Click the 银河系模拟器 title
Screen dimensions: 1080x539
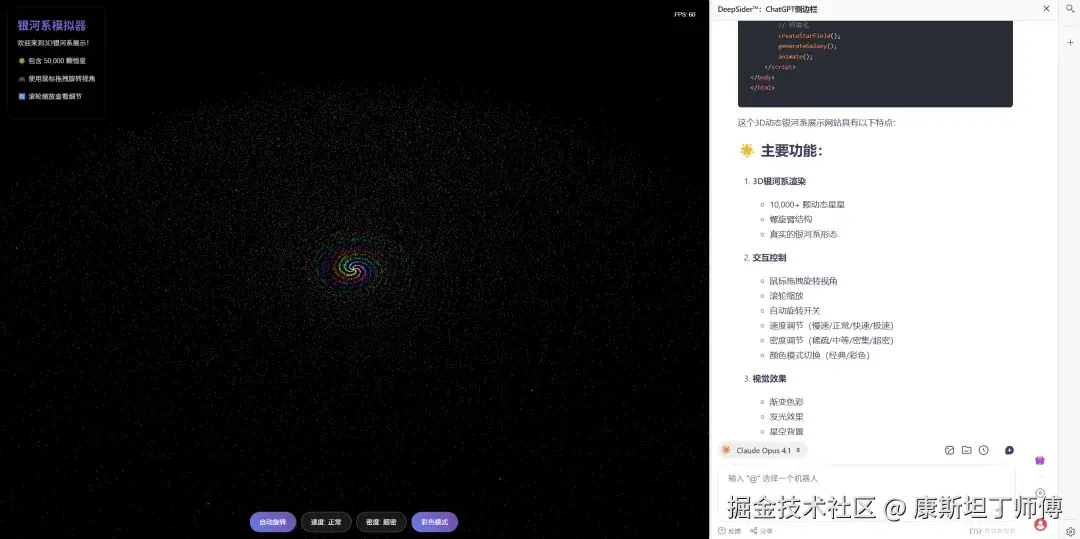pos(52,25)
